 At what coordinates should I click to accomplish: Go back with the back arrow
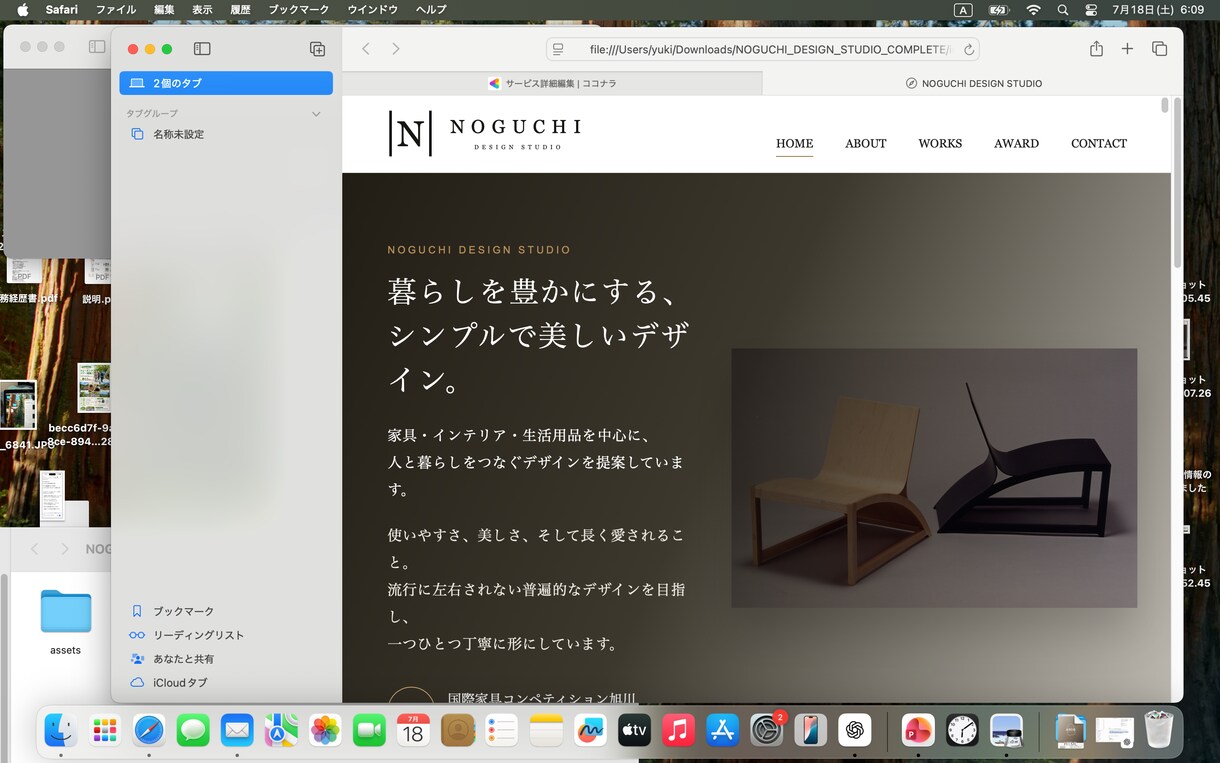[366, 49]
